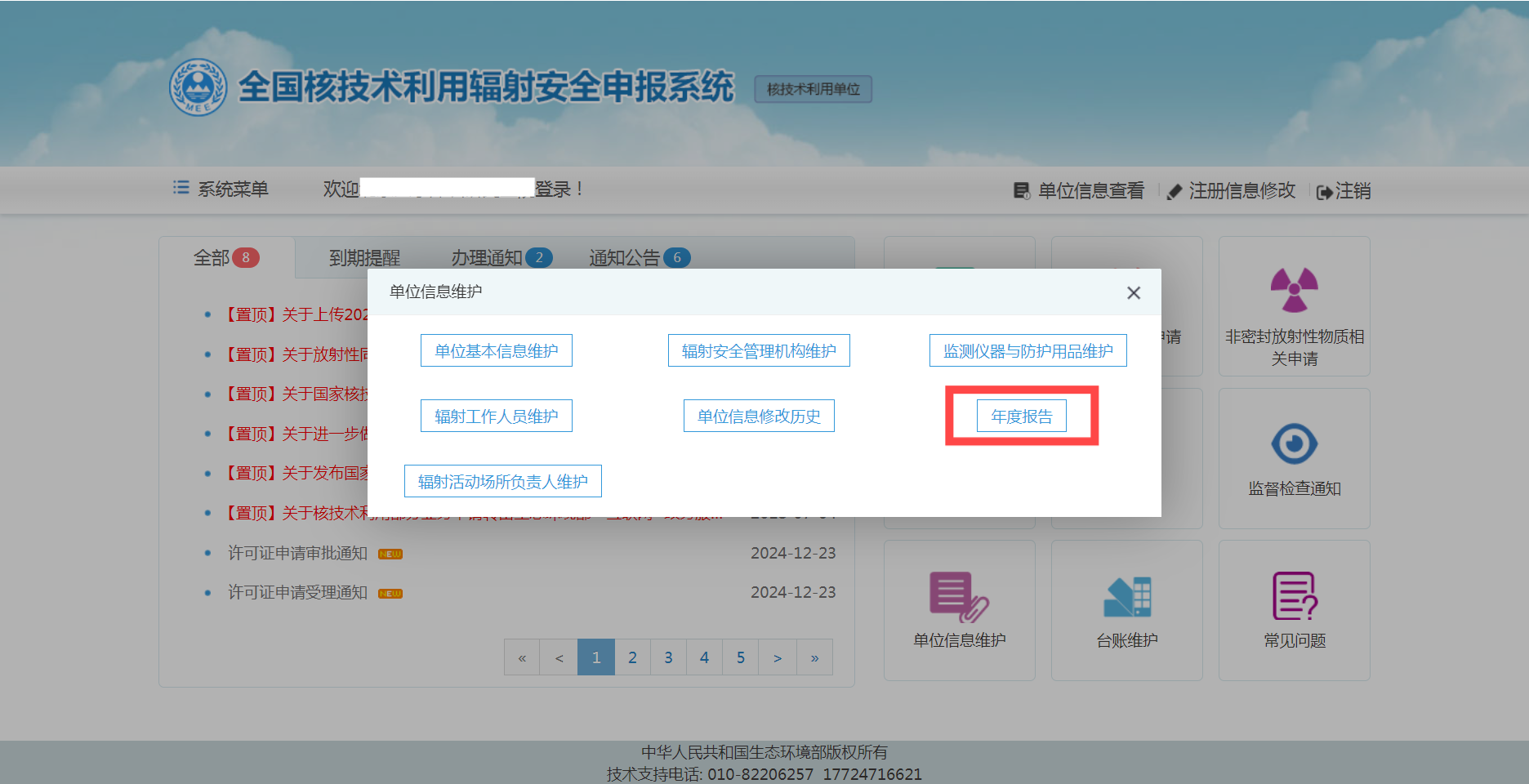This screenshot has height=784, width=1529.
Task: Open the 常见问题 help icon
Action: [x=1294, y=597]
